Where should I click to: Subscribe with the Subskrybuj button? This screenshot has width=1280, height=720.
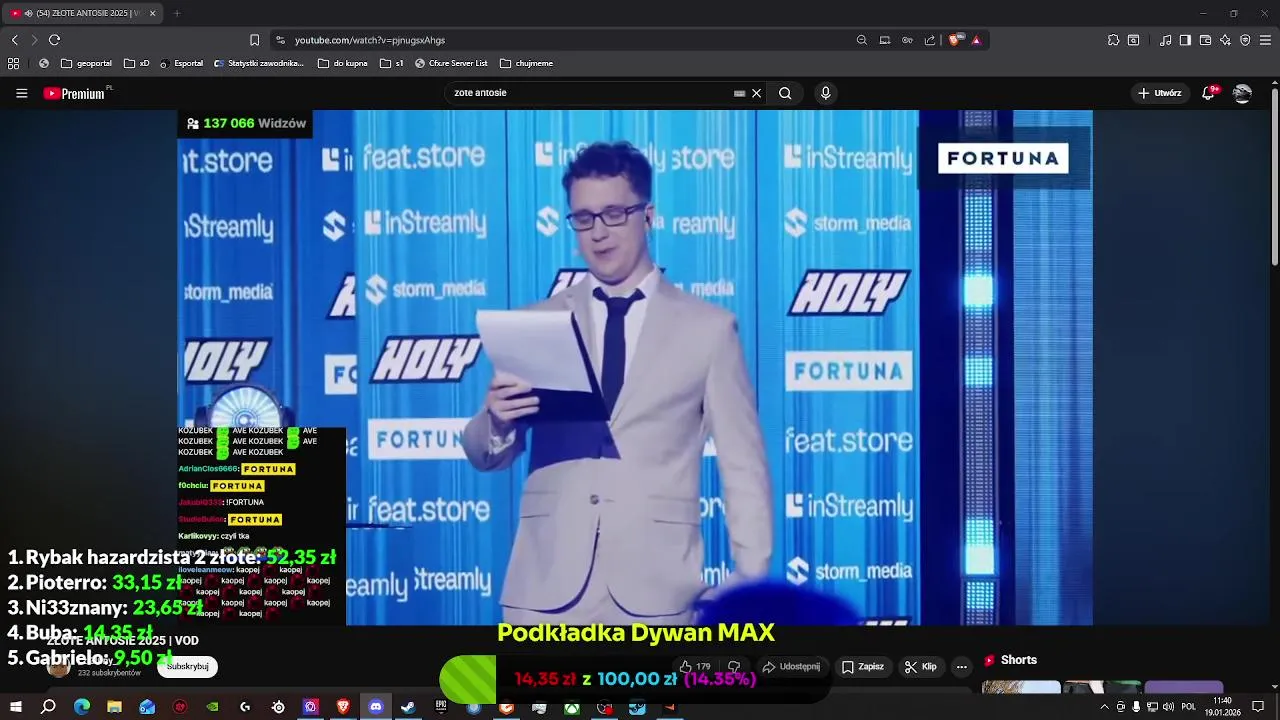[x=187, y=666]
